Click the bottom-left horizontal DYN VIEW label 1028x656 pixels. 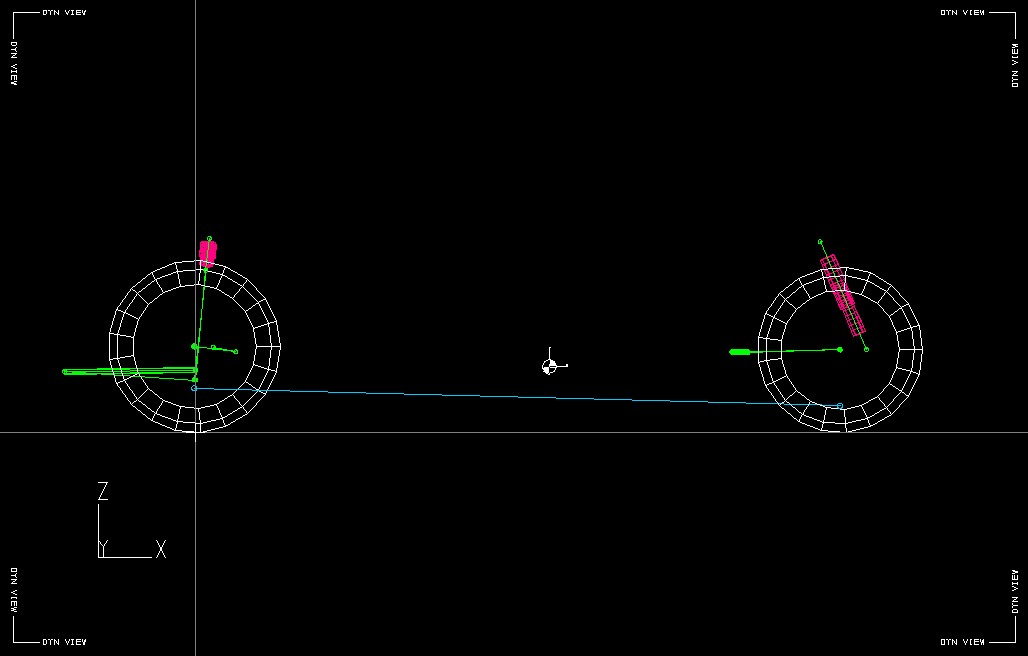(x=64, y=641)
